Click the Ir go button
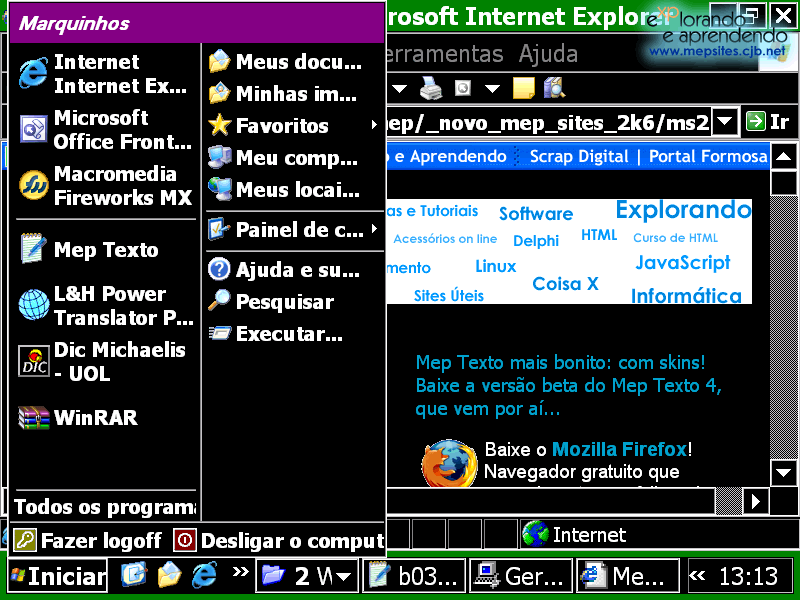The image size is (800, 600). tap(768, 122)
